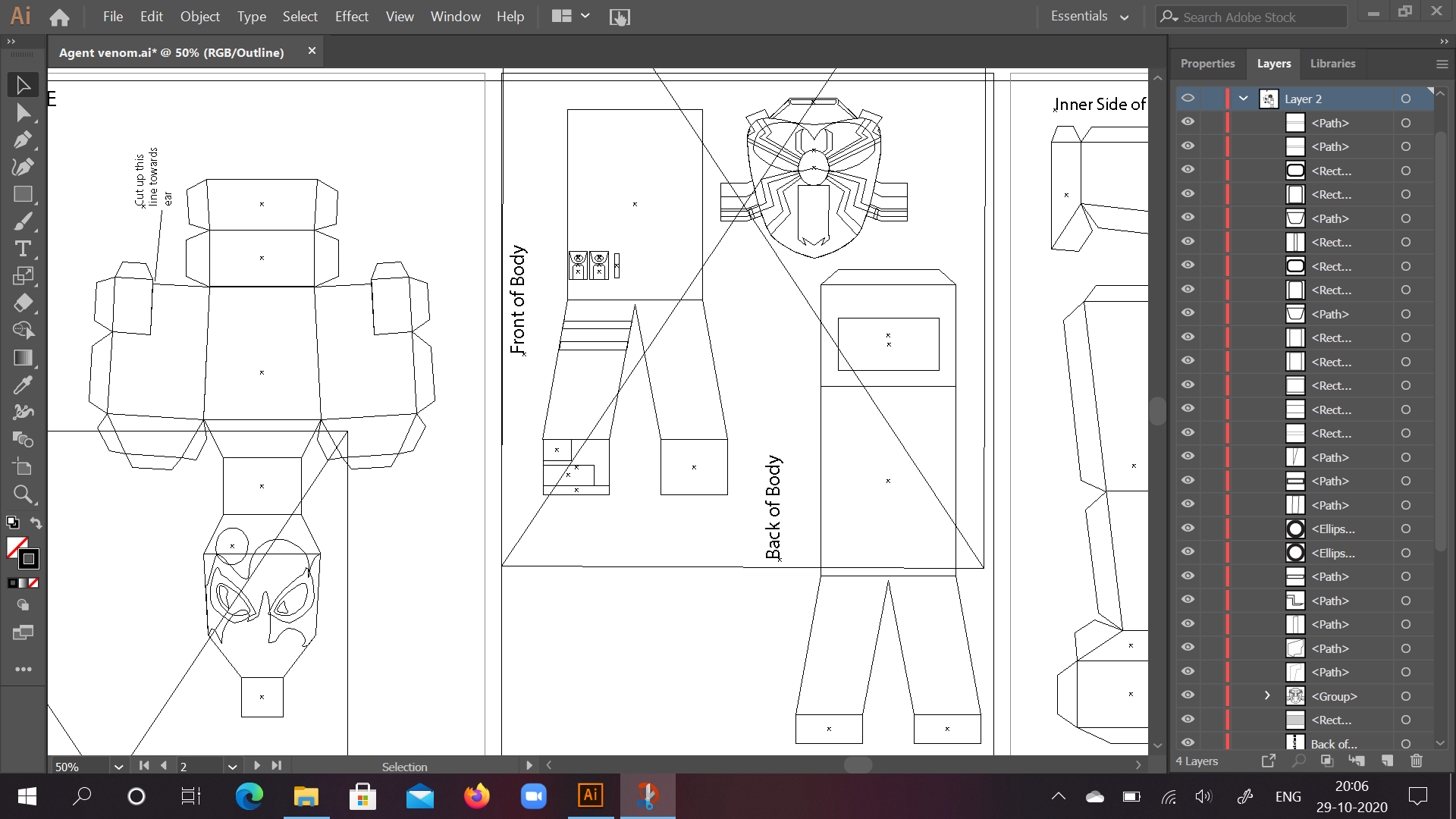Switch to the Properties tab

point(1207,64)
